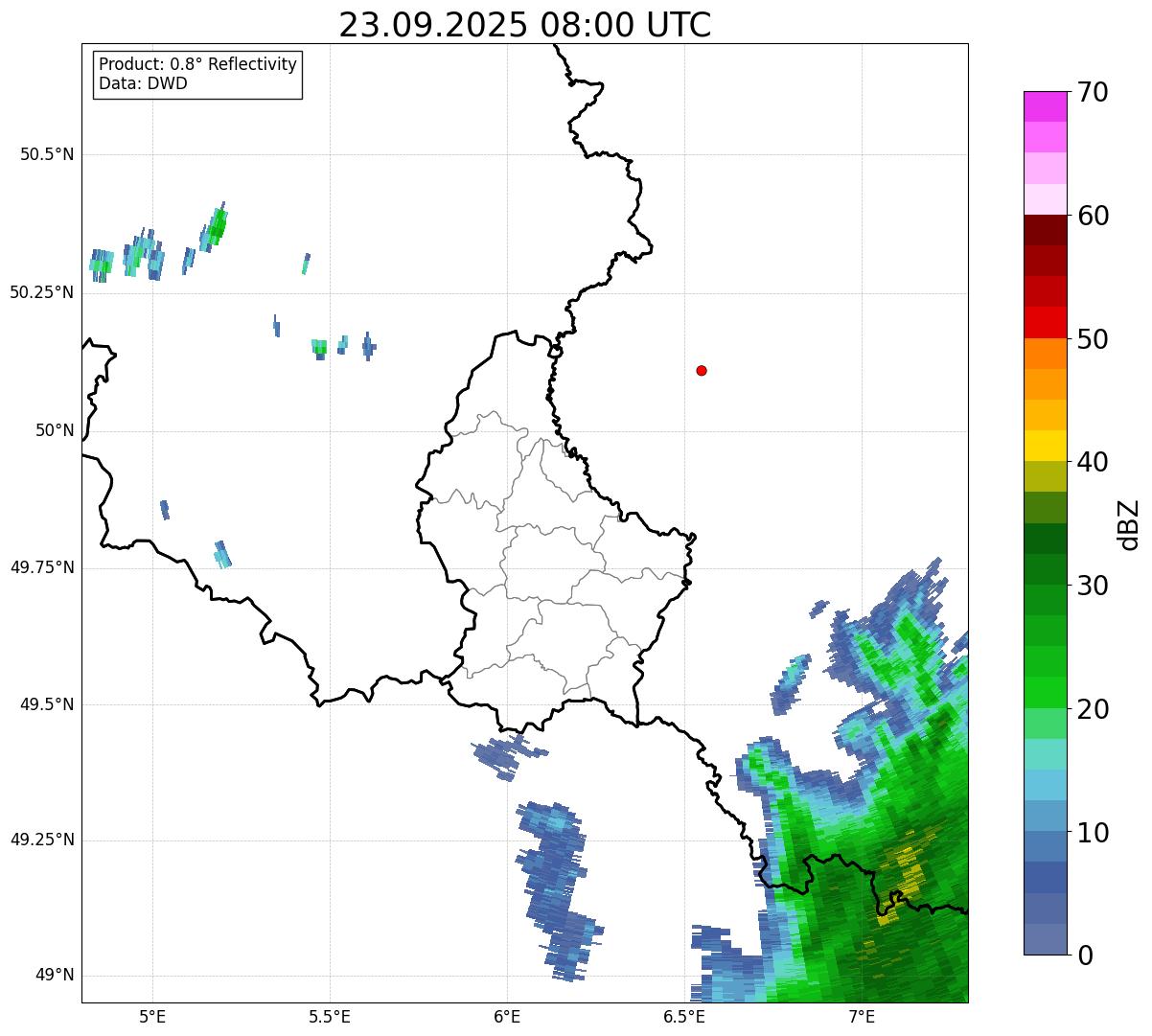The height and width of the screenshot is (1036, 1152).
Task: Click the title '23.09.2025 08:00 UTC'
Action: (525, 24)
